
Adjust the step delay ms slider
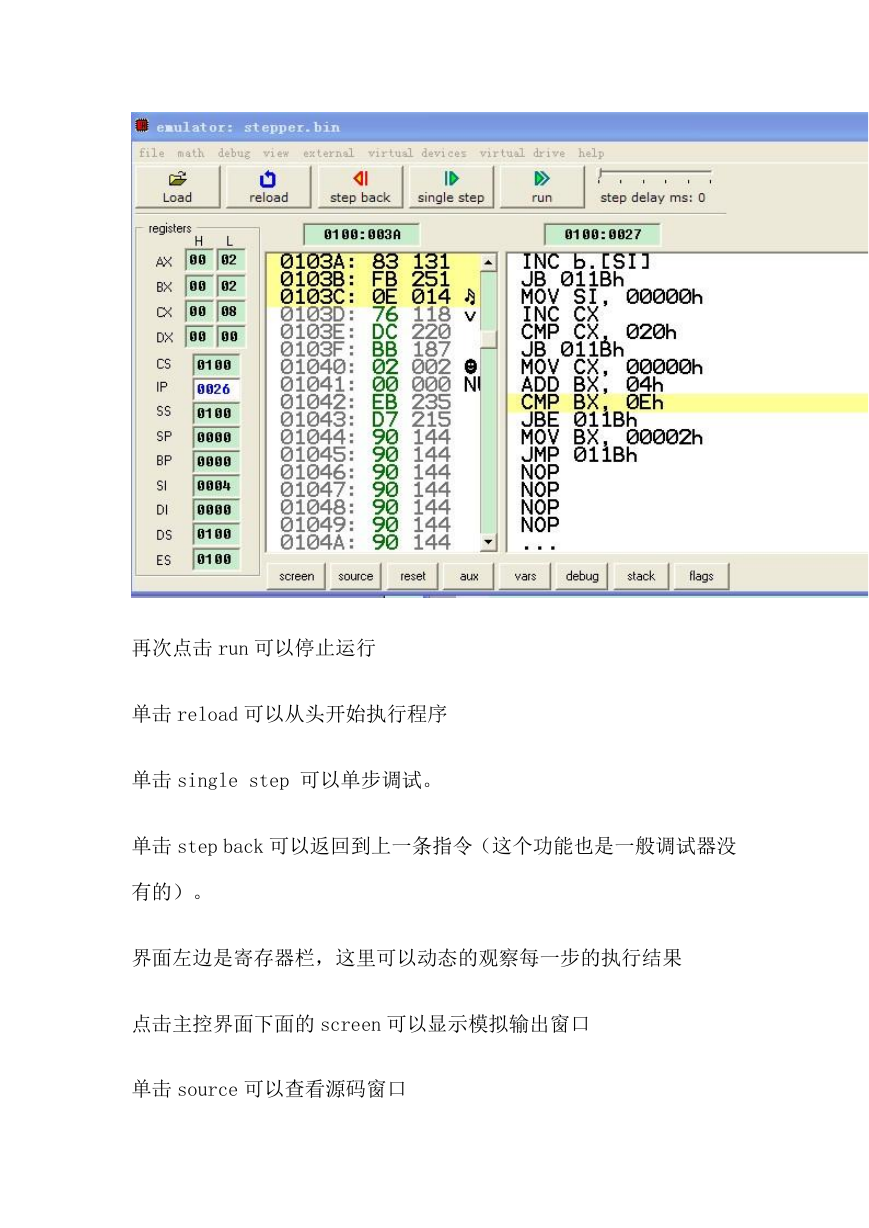(655, 177)
